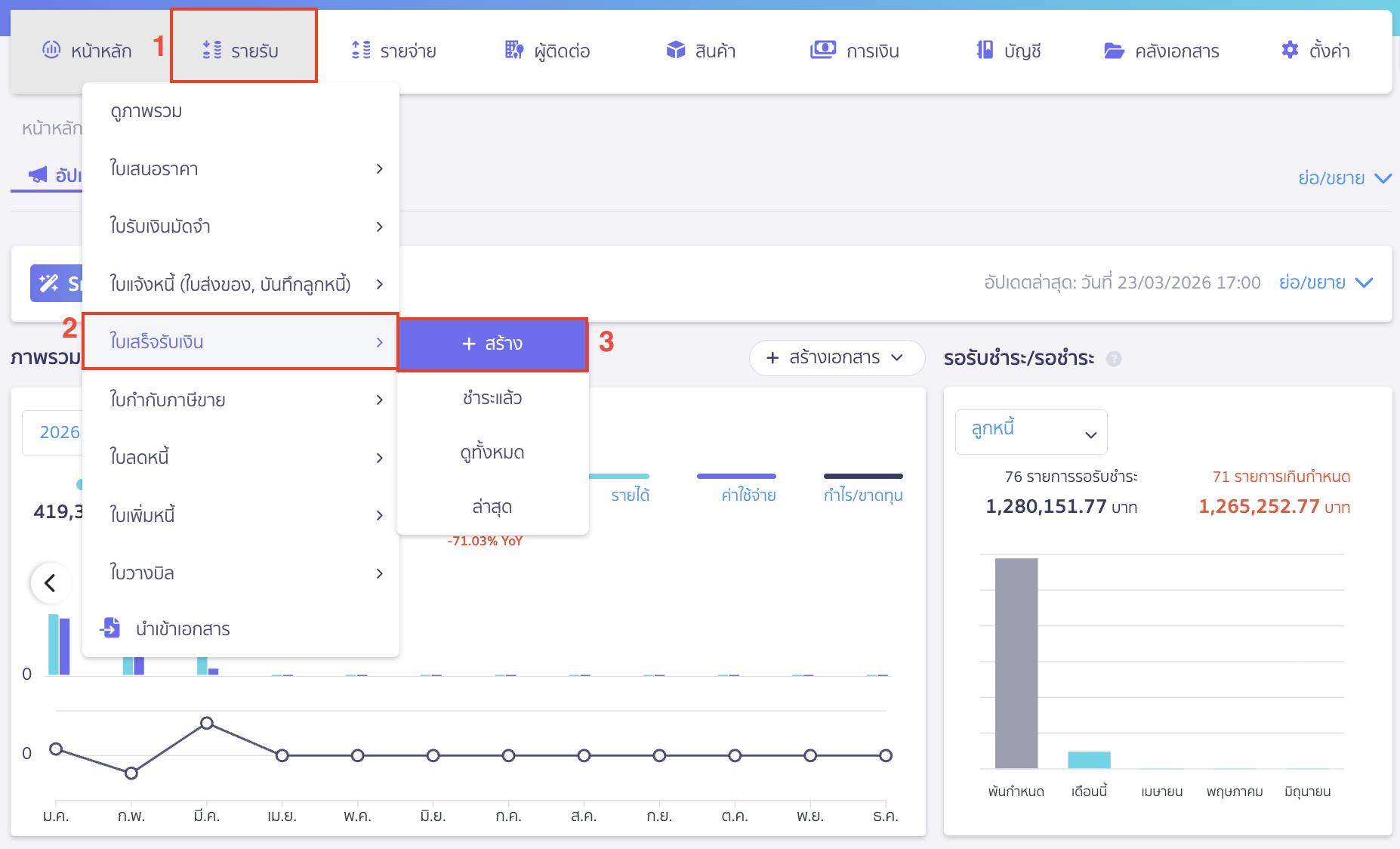Click the finance money icon (การเงิน)
1400x849 pixels.
click(822, 51)
